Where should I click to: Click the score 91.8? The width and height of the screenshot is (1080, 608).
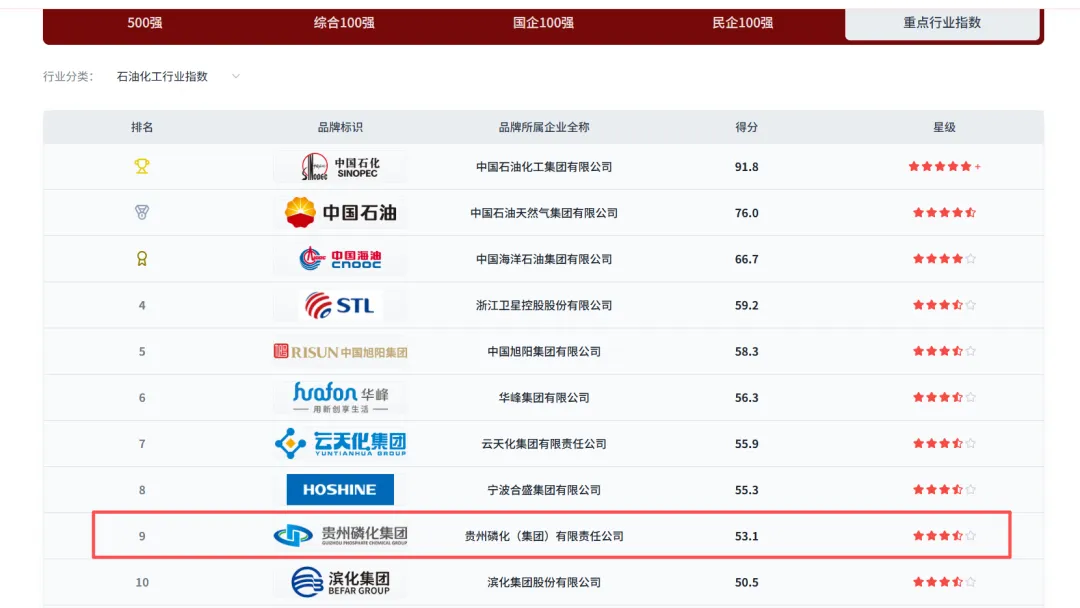pyautogui.click(x=747, y=167)
